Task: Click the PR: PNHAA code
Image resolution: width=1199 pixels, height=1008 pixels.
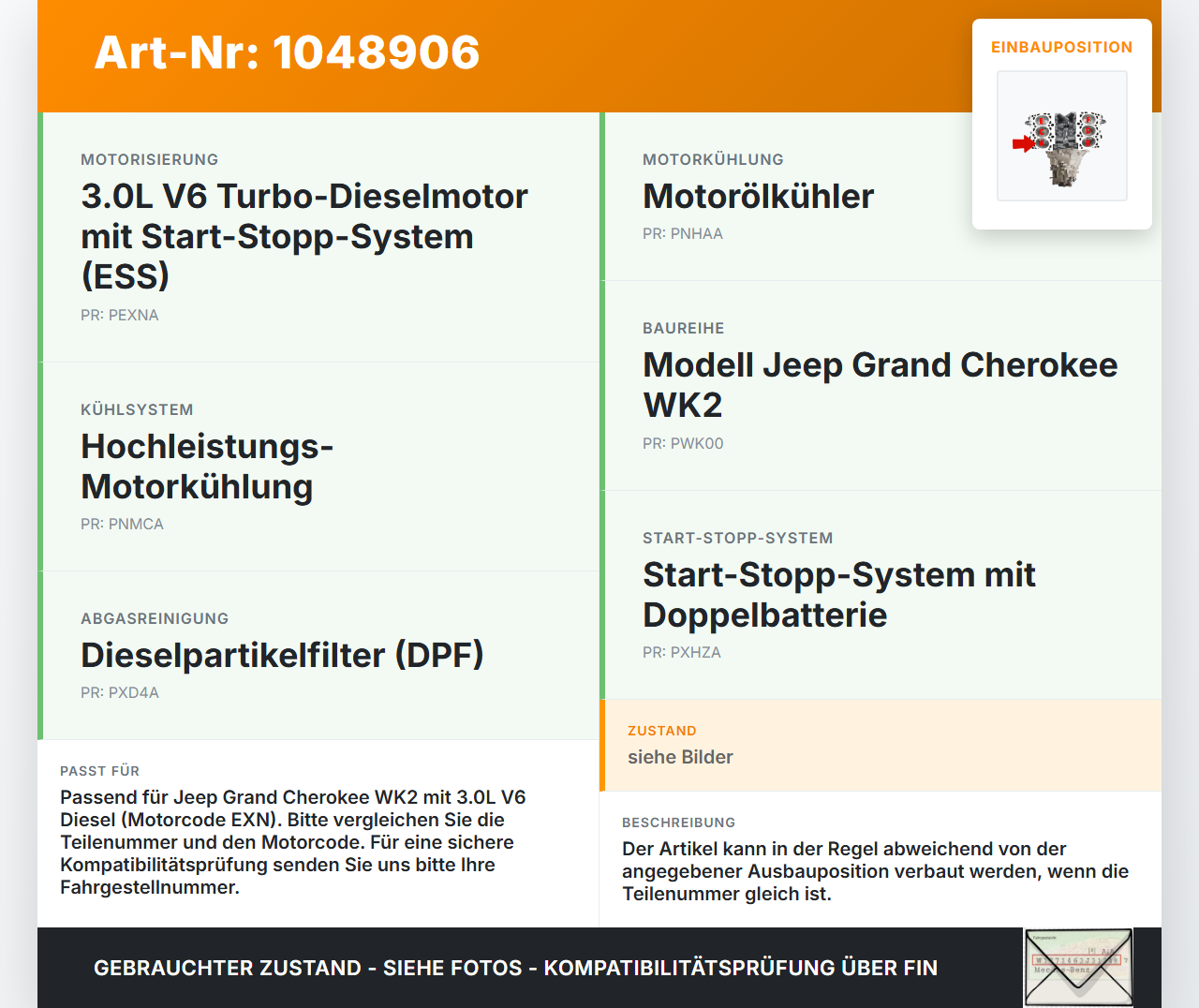Action: pos(683,233)
